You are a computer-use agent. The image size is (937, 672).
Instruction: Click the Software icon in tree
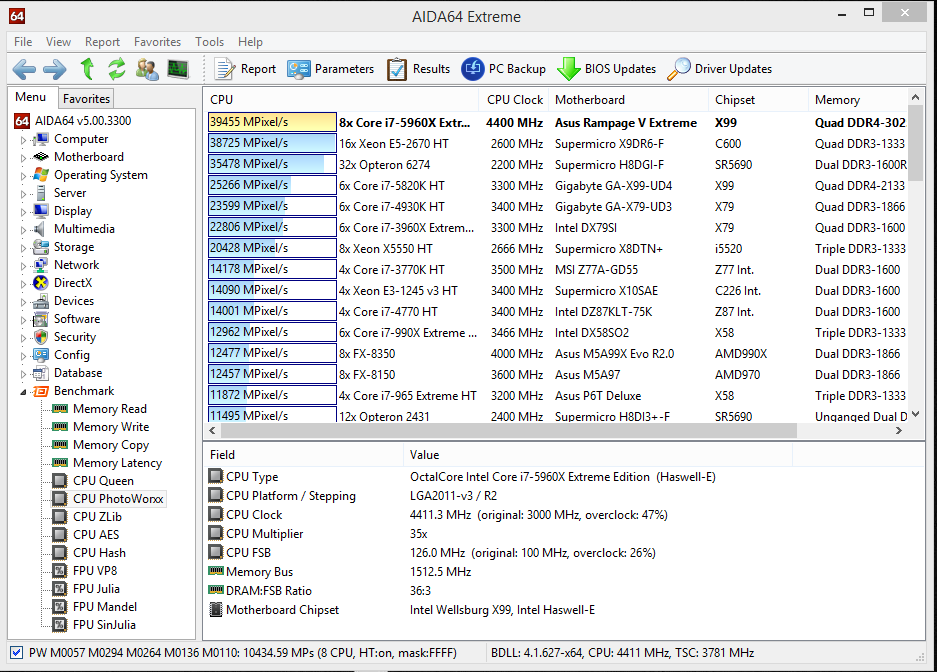coord(41,319)
